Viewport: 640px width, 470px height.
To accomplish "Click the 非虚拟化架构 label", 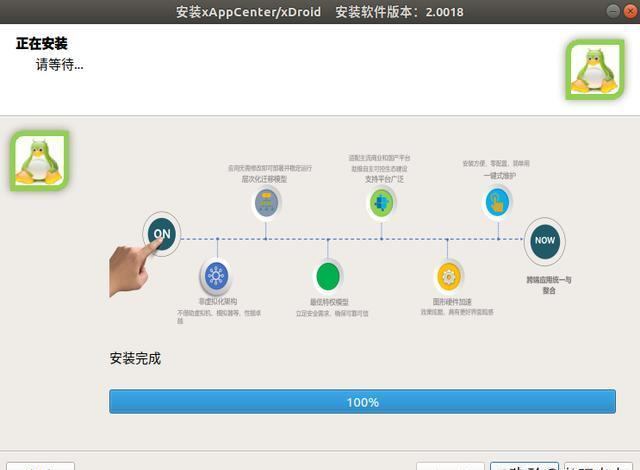I will 218,302.
